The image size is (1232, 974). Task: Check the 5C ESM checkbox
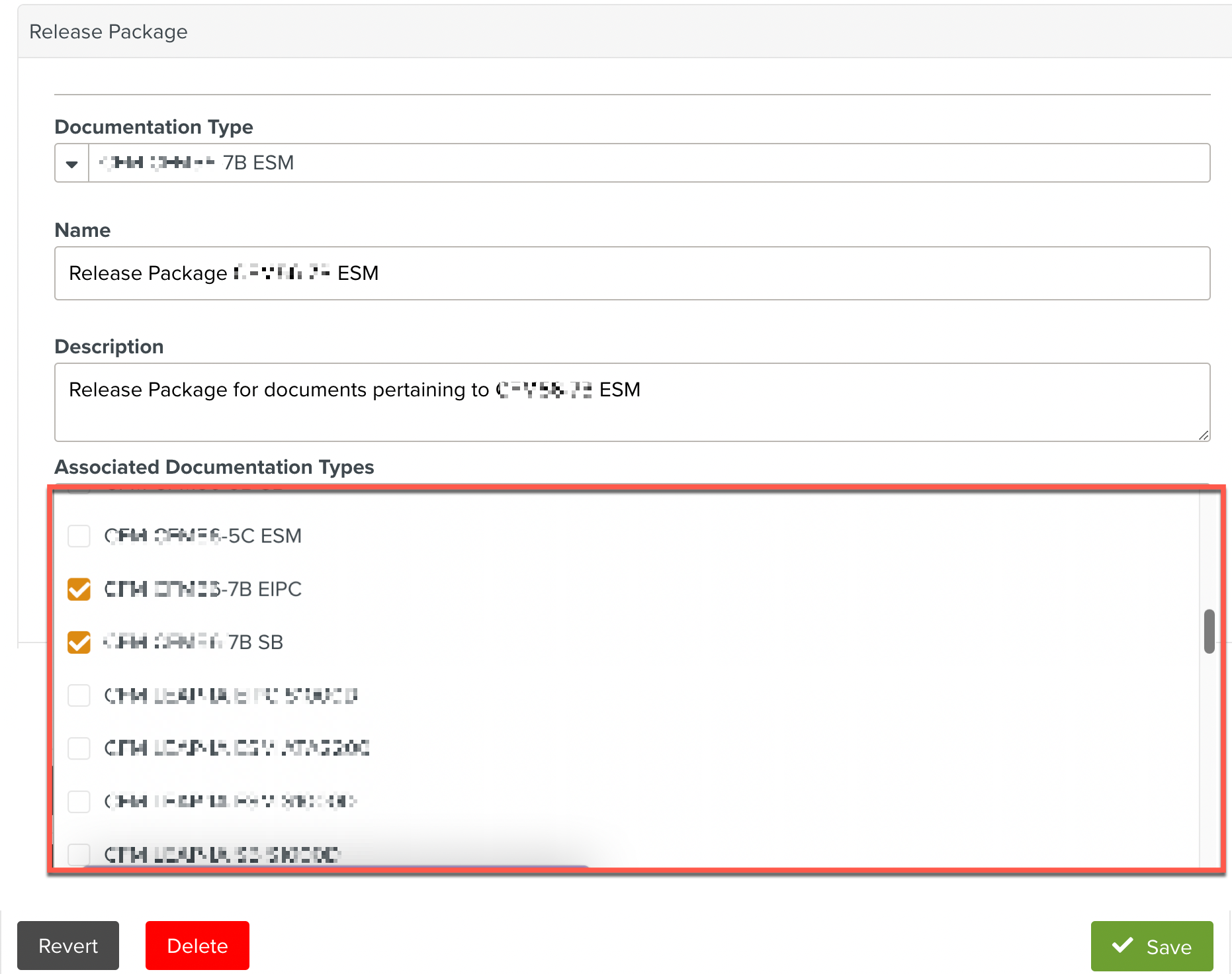click(79, 536)
